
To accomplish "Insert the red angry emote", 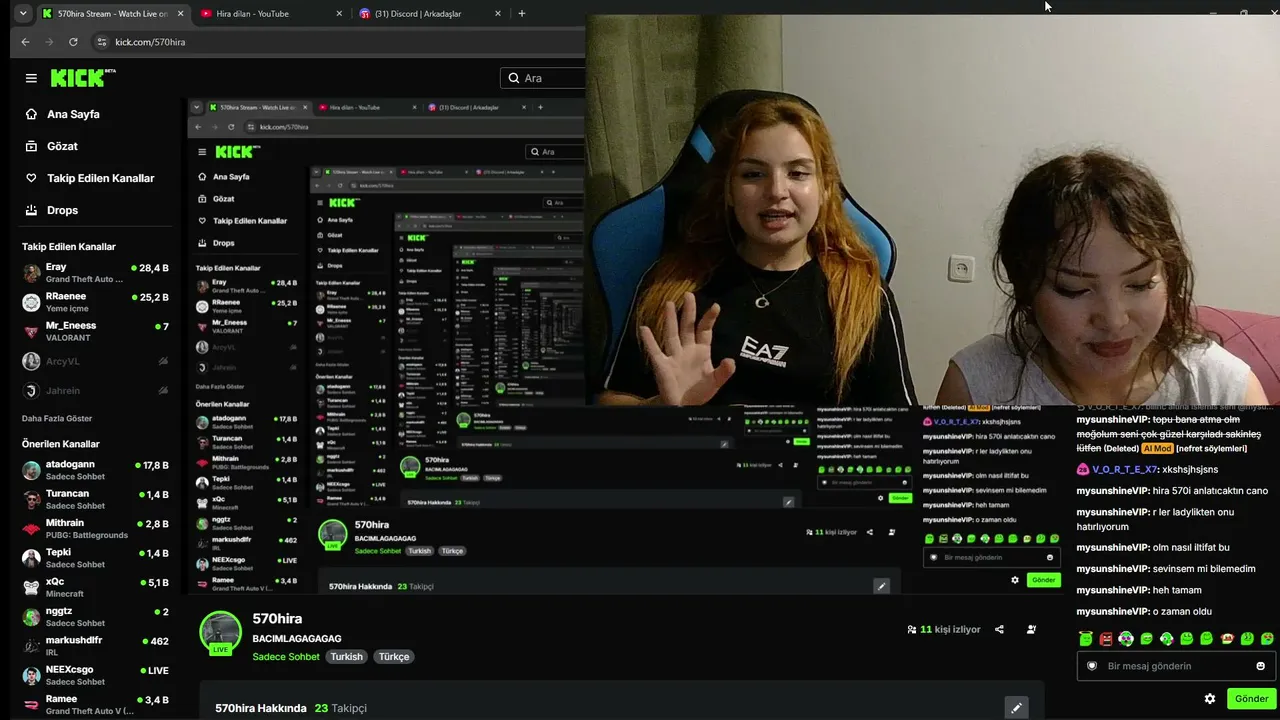I will tap(1106, 639).
